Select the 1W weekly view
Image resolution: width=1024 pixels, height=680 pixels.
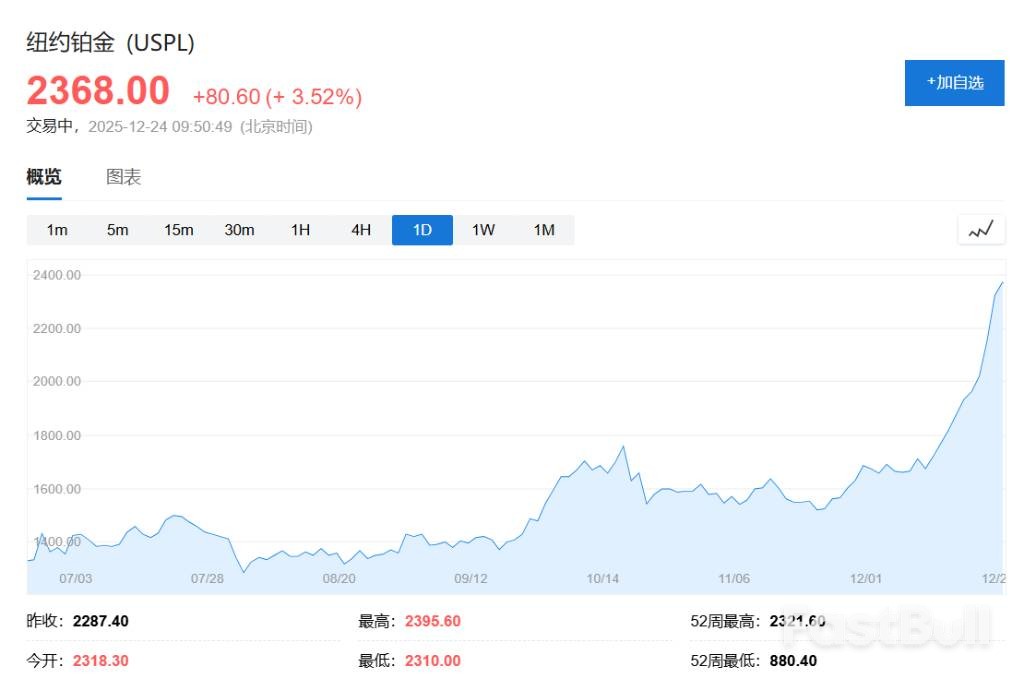[x=483, y=229]
